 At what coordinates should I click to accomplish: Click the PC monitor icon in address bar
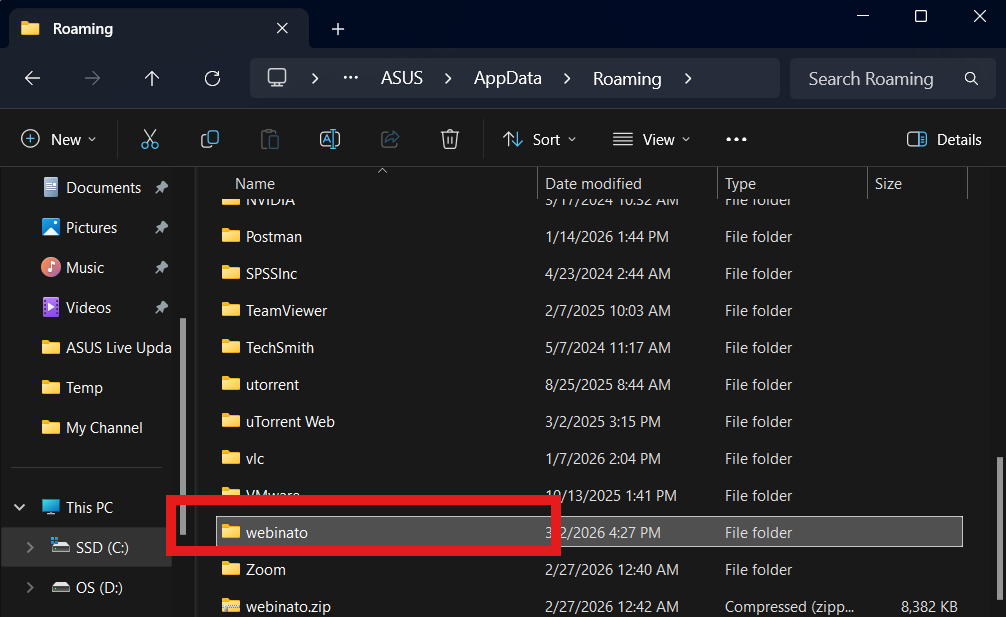pos(277,78)
